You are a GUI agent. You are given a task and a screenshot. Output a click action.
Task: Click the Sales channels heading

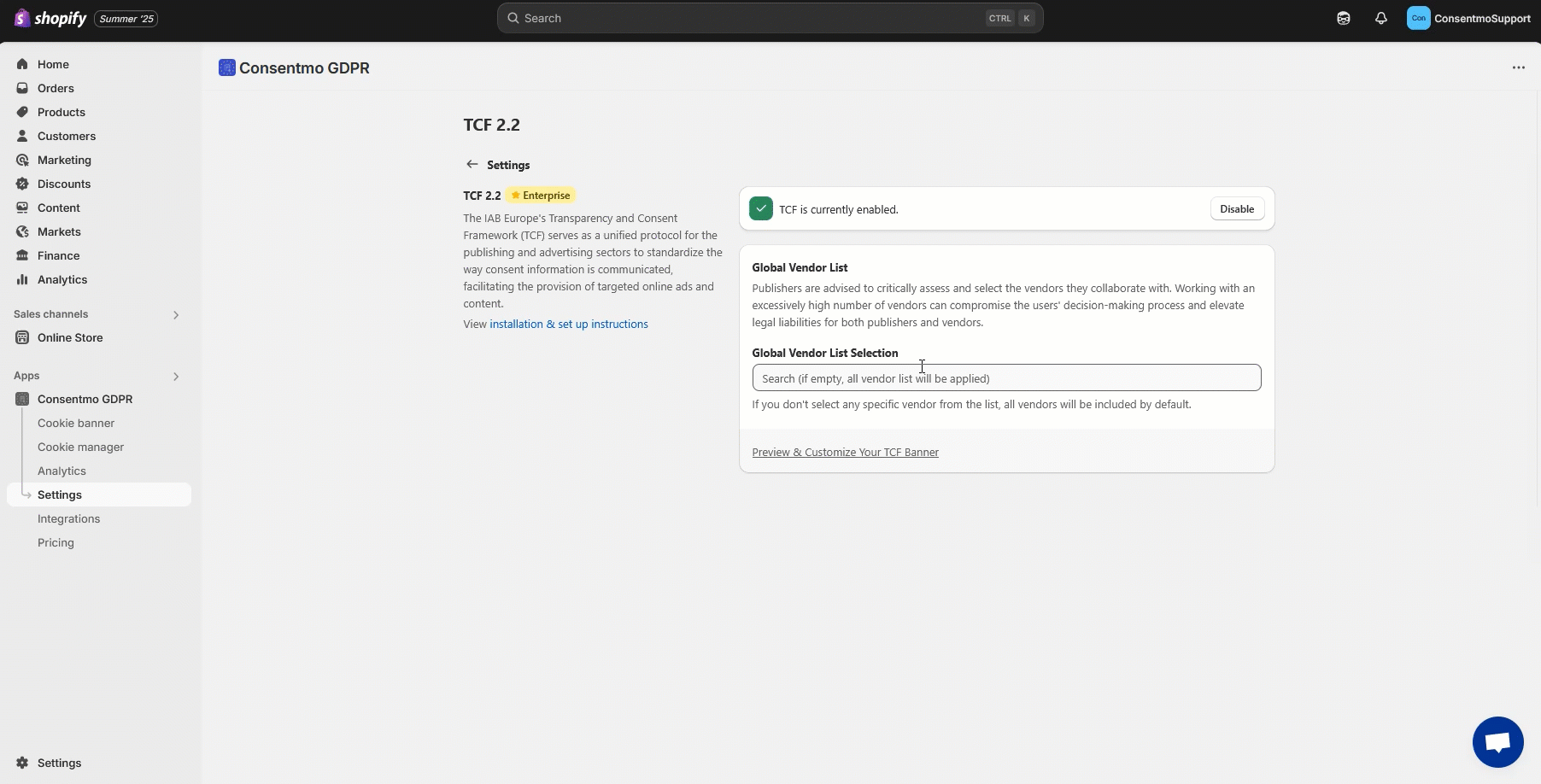(x=50, y=314)
